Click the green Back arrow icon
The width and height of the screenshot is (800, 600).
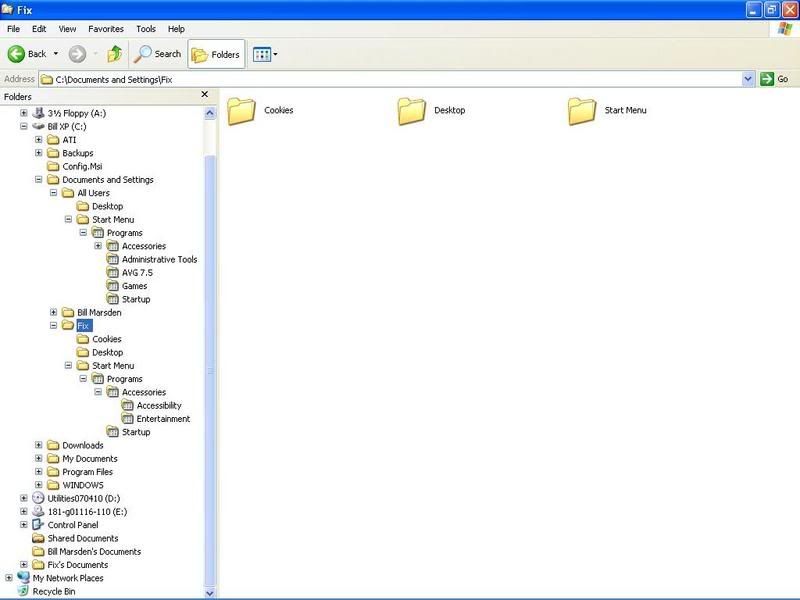[x=17, y=54]
